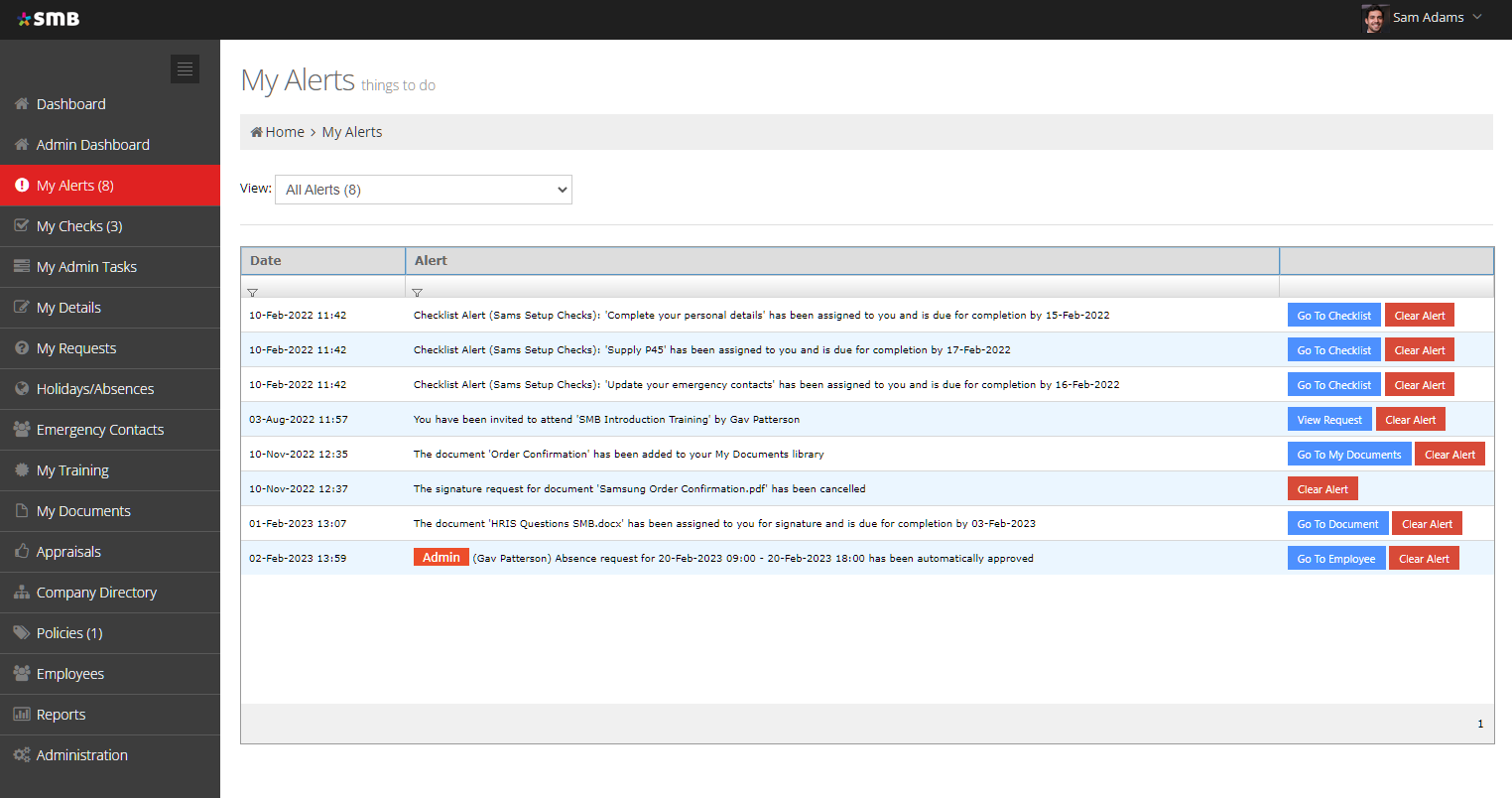
Task: Click the My Details edit icon
Action: click(x=22, y=308)
